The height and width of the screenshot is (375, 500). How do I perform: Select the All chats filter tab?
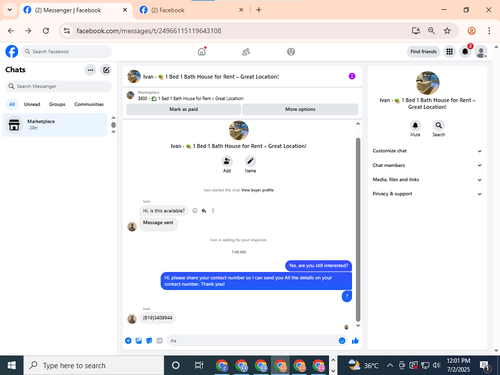coord(12,104)
